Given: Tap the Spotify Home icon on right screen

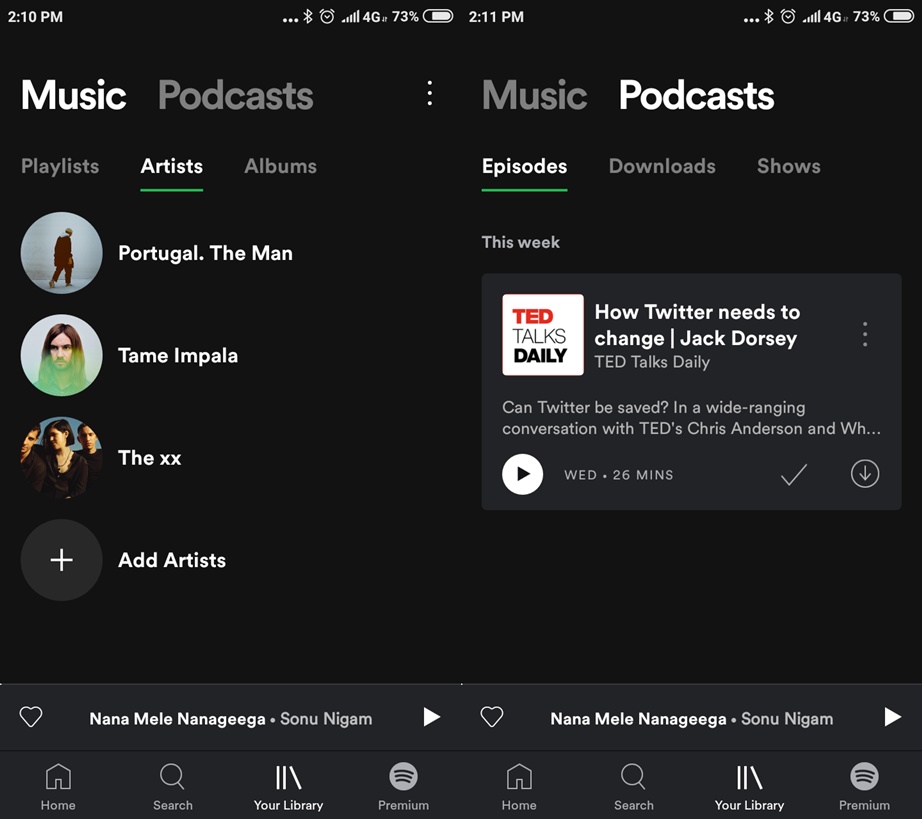Looking at the screenshot, I should coord(519,785).
